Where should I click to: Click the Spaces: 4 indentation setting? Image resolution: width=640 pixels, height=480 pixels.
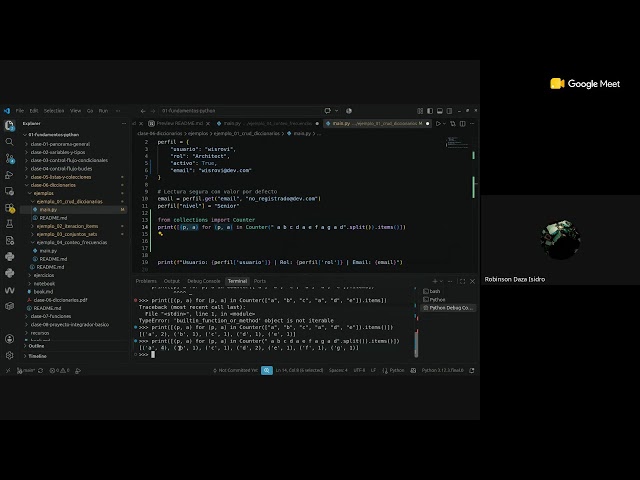point(338,371)
